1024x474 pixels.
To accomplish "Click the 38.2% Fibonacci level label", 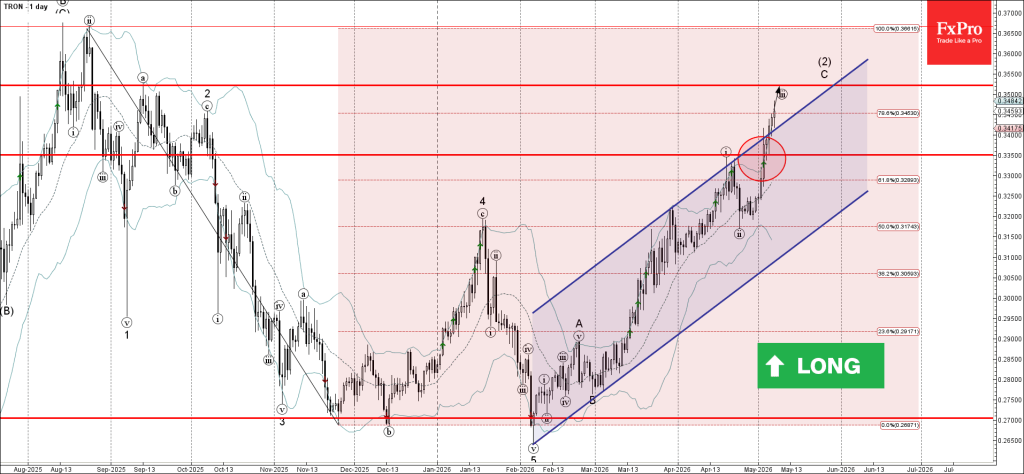I will [x=896, y=274].
